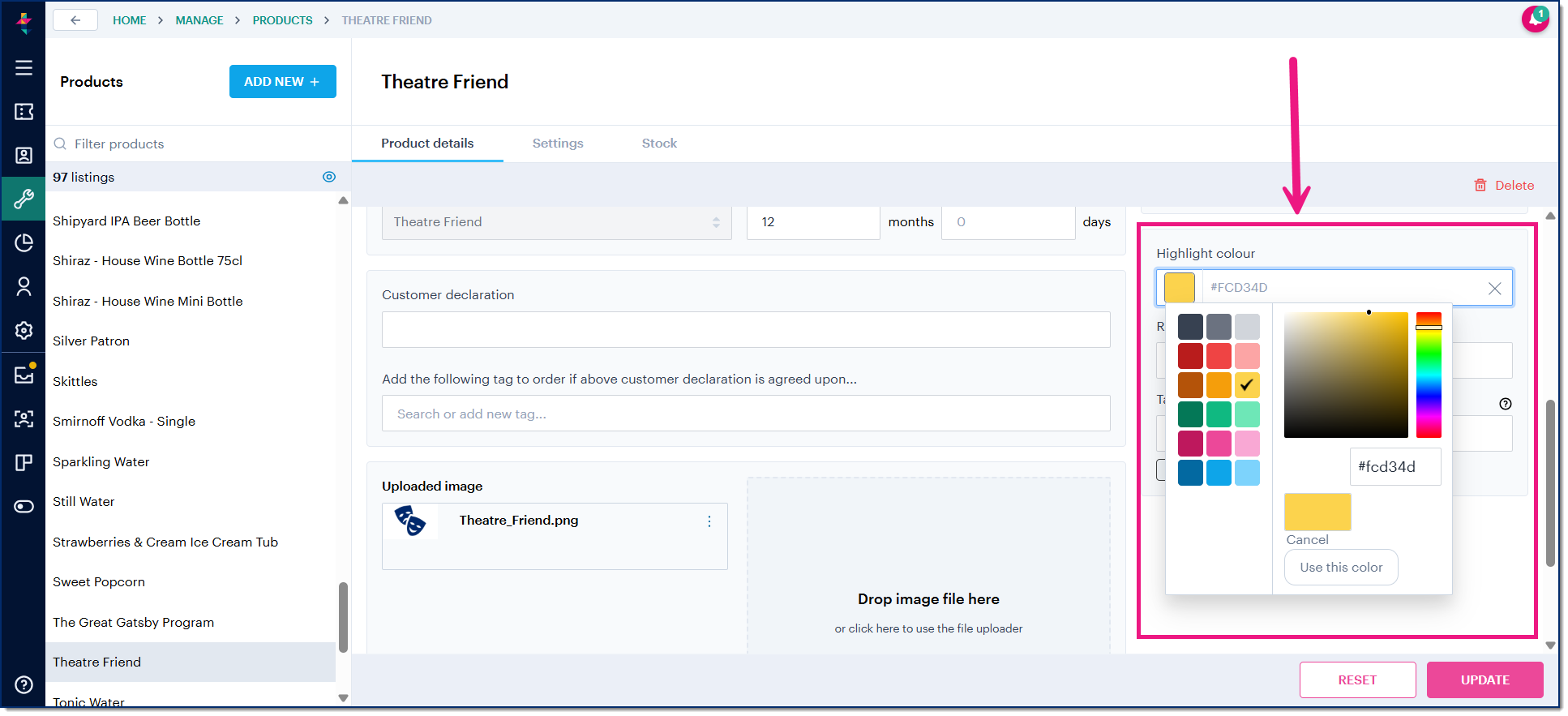Viewport: 1568px width, 716px height.
Task: Select The Great Gatsby Program listing
Action: tap(134, 623)
